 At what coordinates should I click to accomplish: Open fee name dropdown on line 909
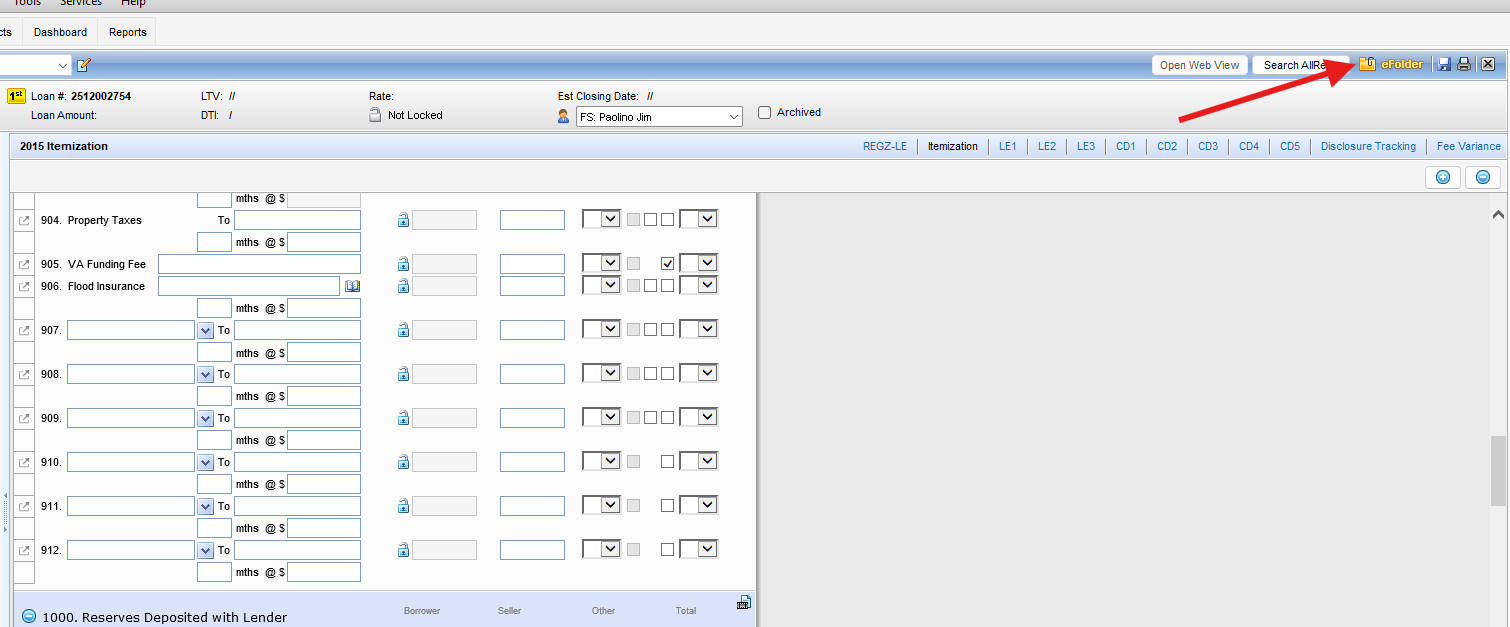coord(206,418)
